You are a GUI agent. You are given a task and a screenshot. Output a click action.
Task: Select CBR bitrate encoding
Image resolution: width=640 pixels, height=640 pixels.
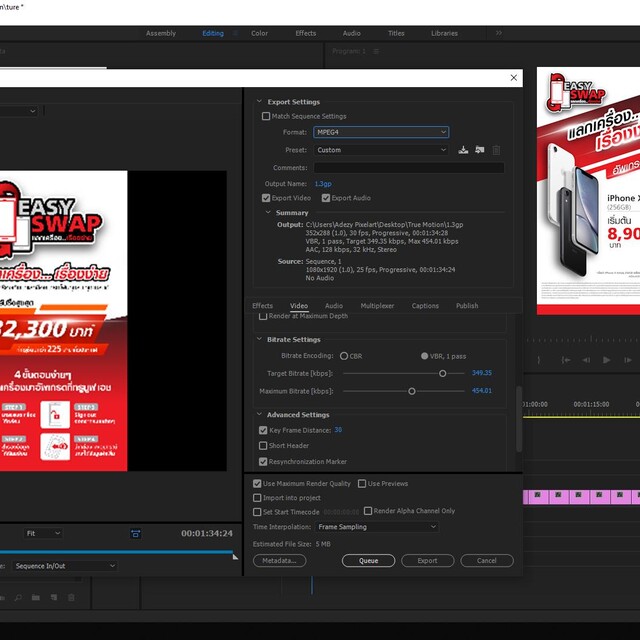point(344,356)
